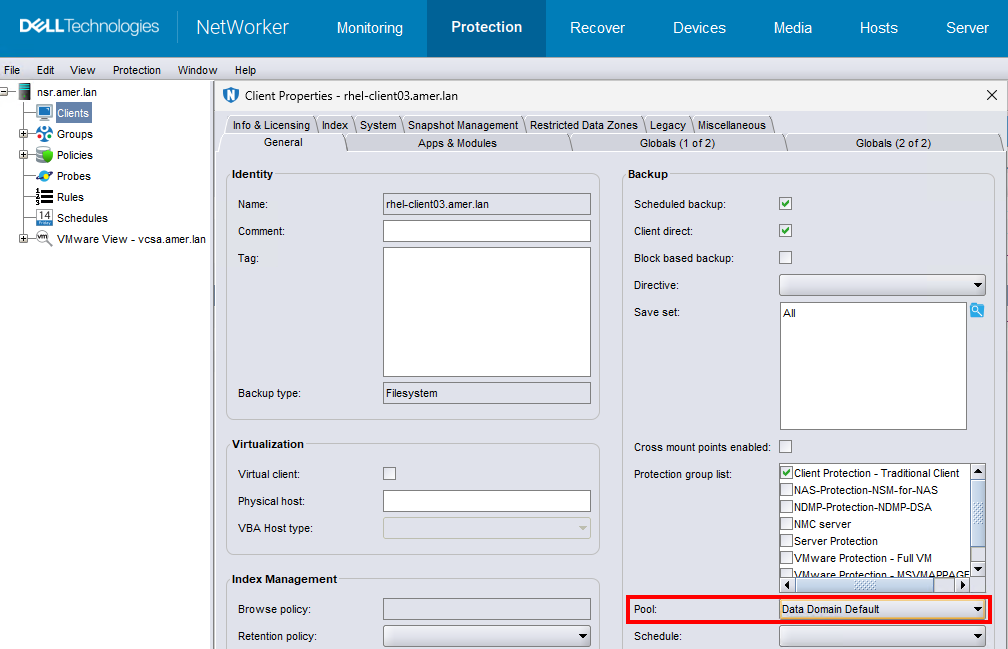Expand the VMware View tree node
Screen dimensions: 1008x649
pos(23,238)
